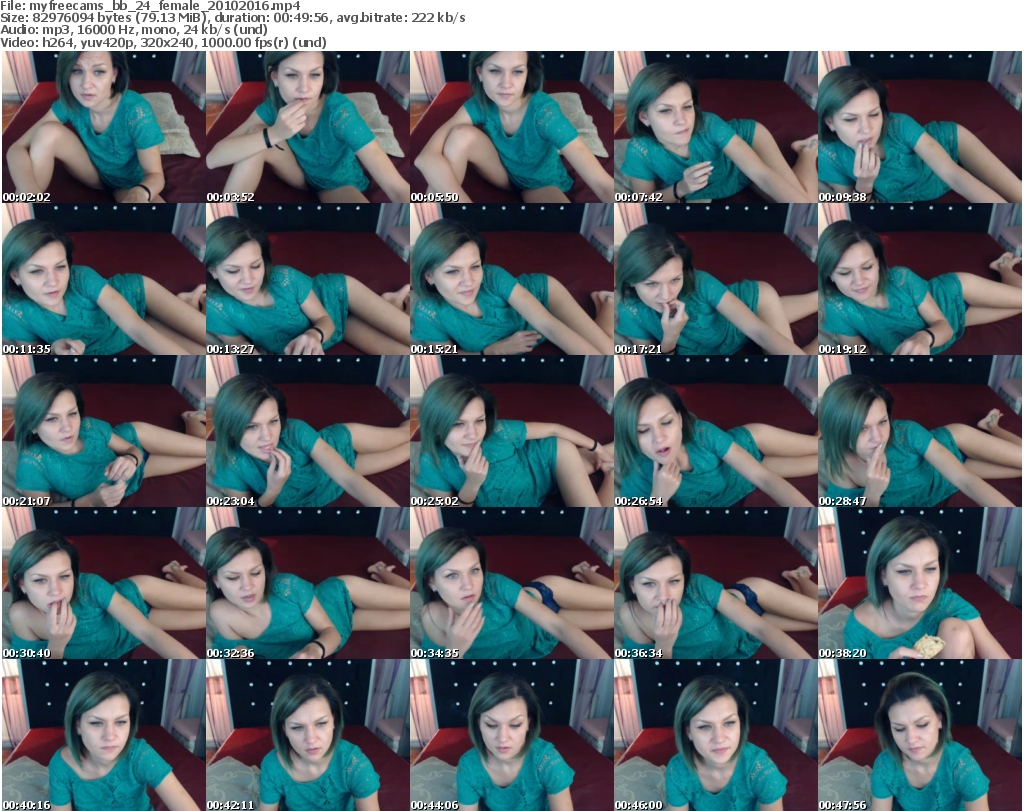This screenshot has height=811, width=1024.
Task: Choose the frame timestamped 00:44:06
Action: point(512,735)
